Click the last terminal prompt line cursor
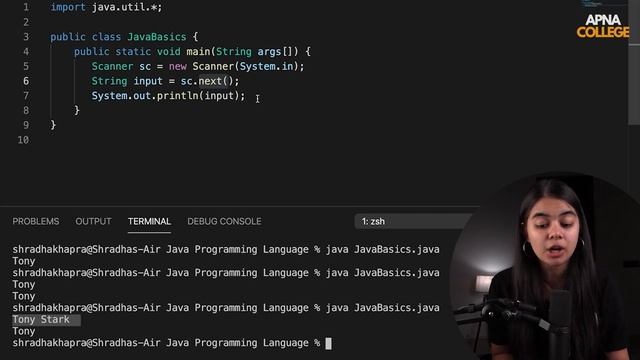The image size is (640, 360). [x=329, y=343]
